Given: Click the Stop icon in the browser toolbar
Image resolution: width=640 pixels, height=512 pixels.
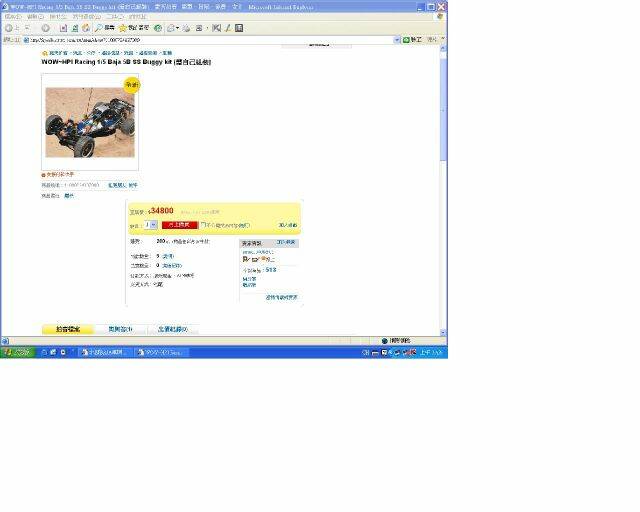Looking at the screenshot, I should [x=63, y=28].
